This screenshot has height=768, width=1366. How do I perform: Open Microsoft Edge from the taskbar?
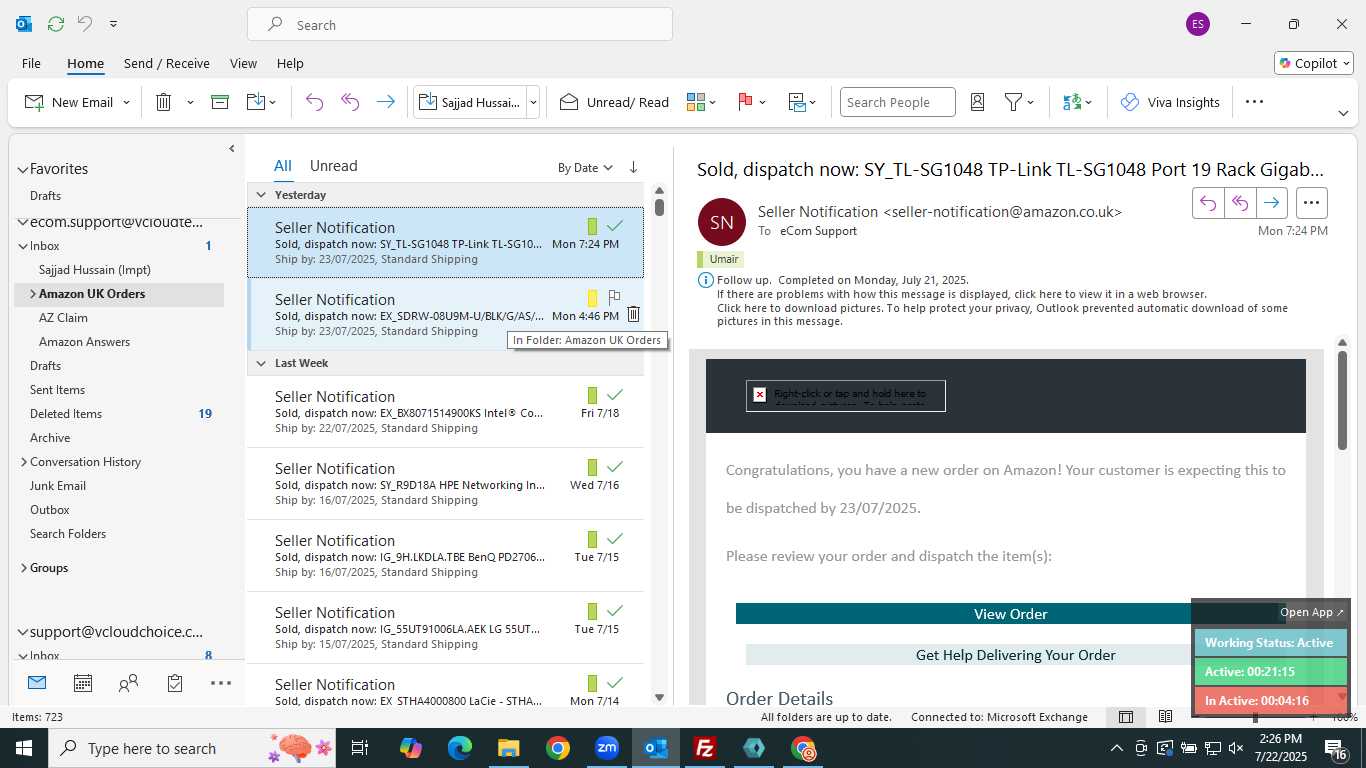click(460, 748)
